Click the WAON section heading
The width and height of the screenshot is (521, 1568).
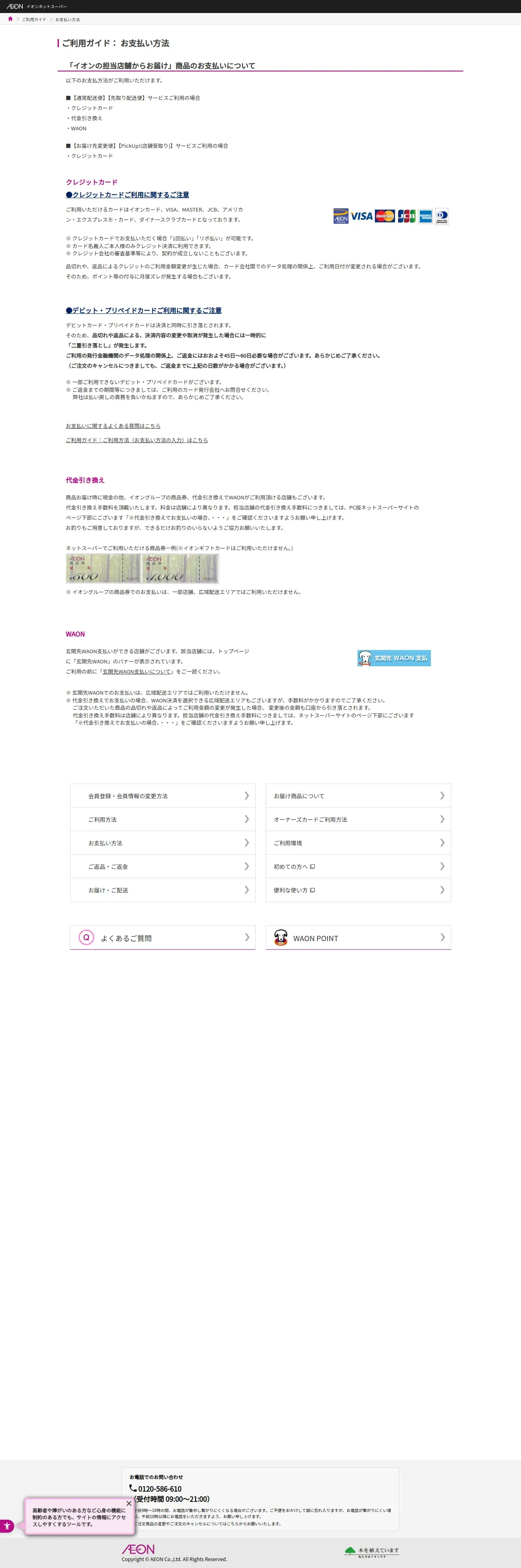pos(75,634)
